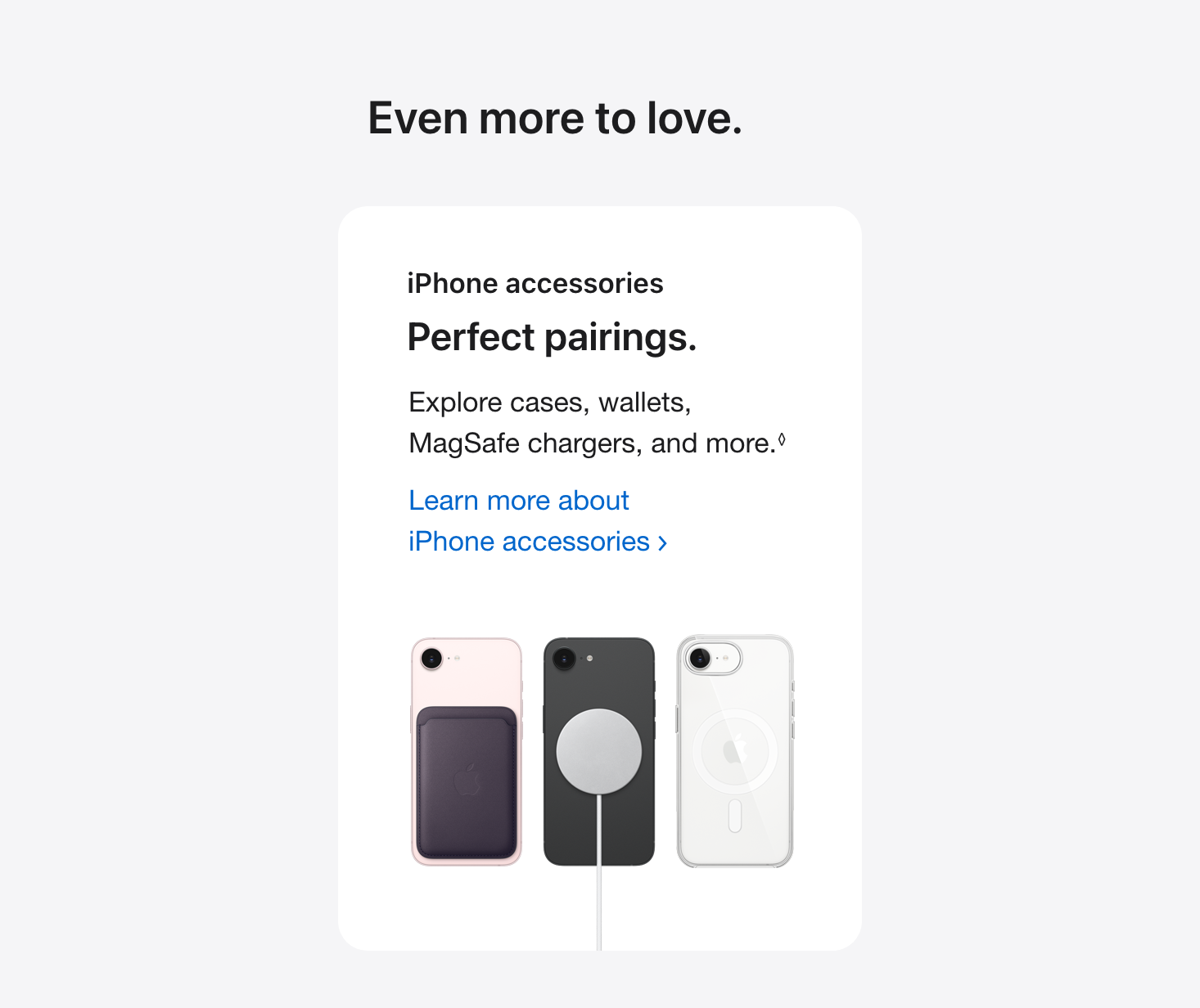Viewport: 1200px width, 1008px height.
Task: Click the vertical oval marker on clear case
Action: point(735,816)
